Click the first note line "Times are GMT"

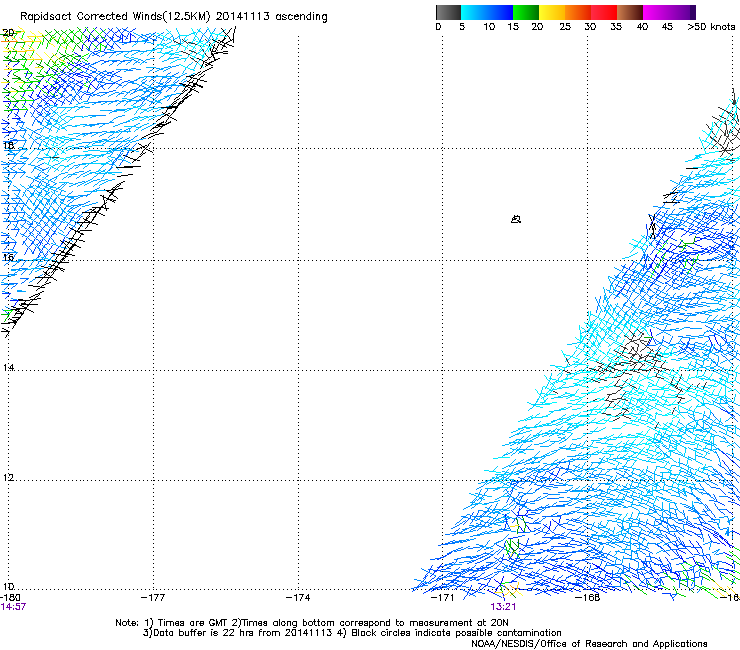coord(311,623)
